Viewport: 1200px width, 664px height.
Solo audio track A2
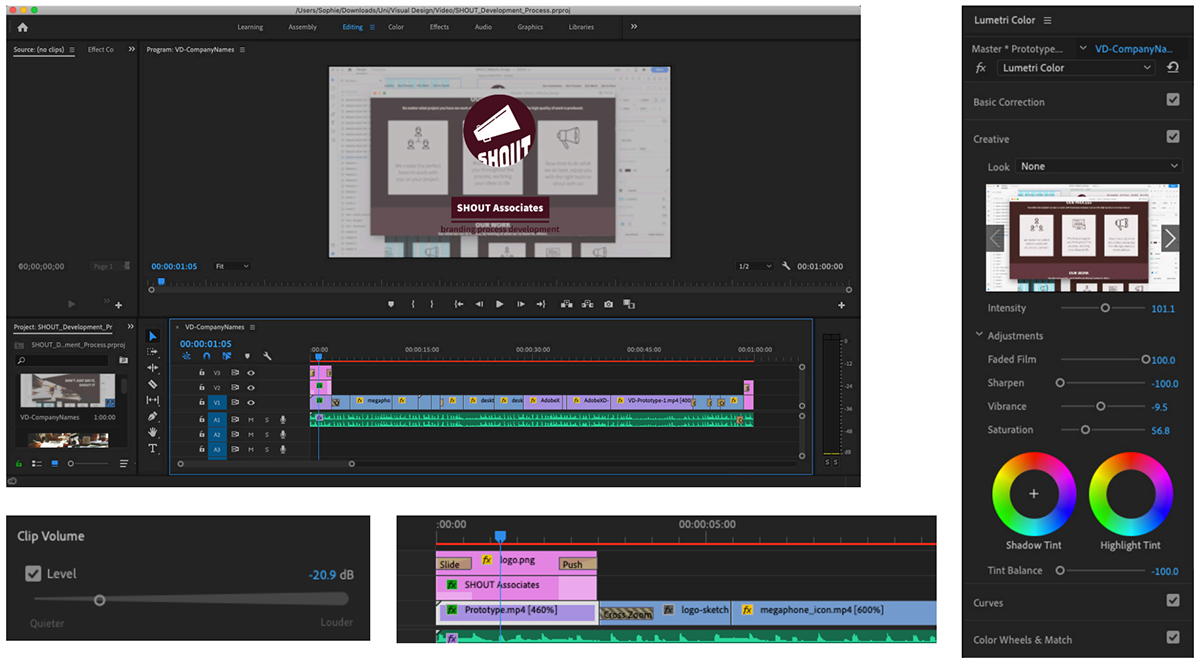[267, 435]
